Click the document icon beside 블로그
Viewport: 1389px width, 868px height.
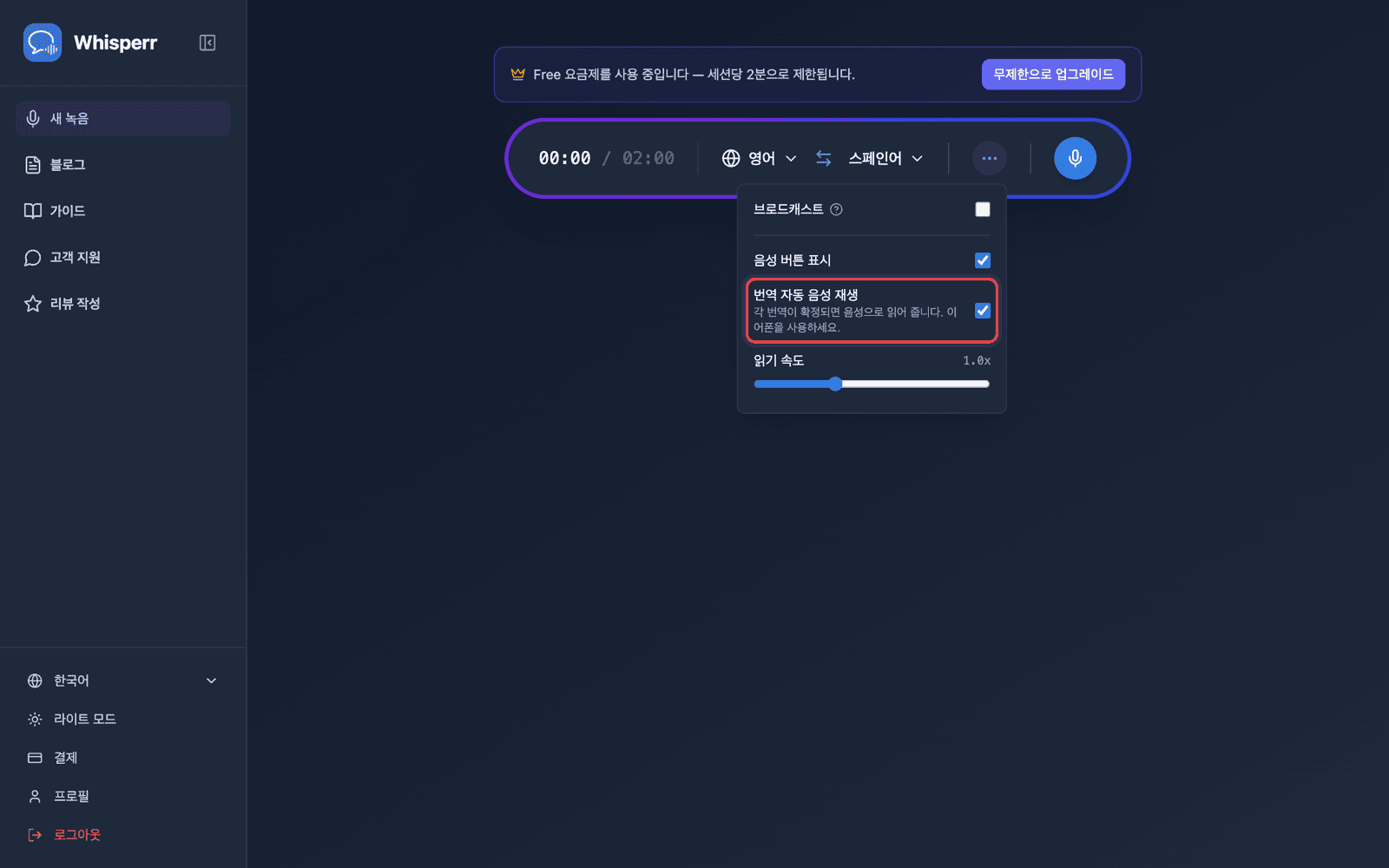click(33, 165)
